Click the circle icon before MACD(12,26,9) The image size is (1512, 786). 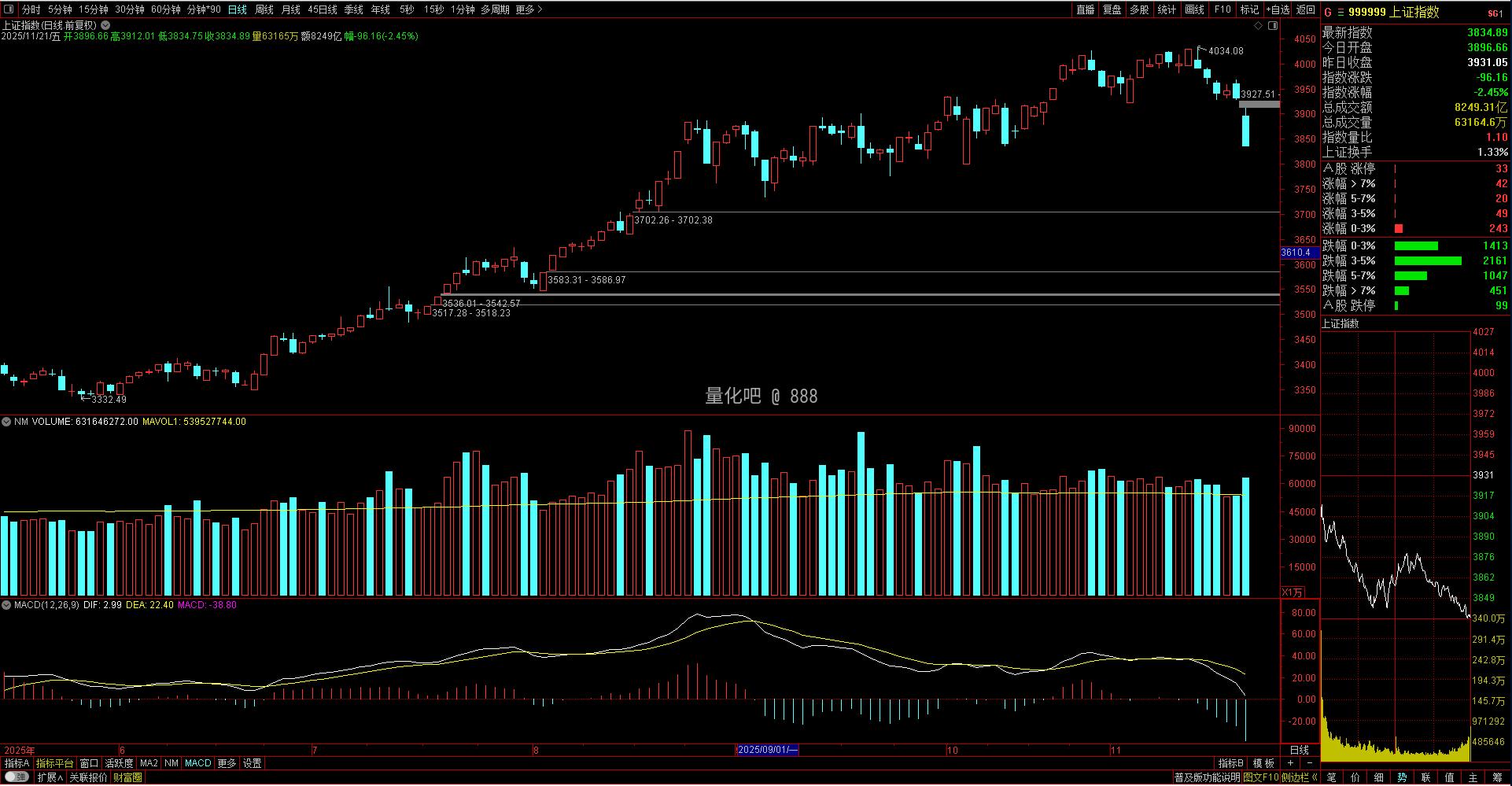coord(6,605)
